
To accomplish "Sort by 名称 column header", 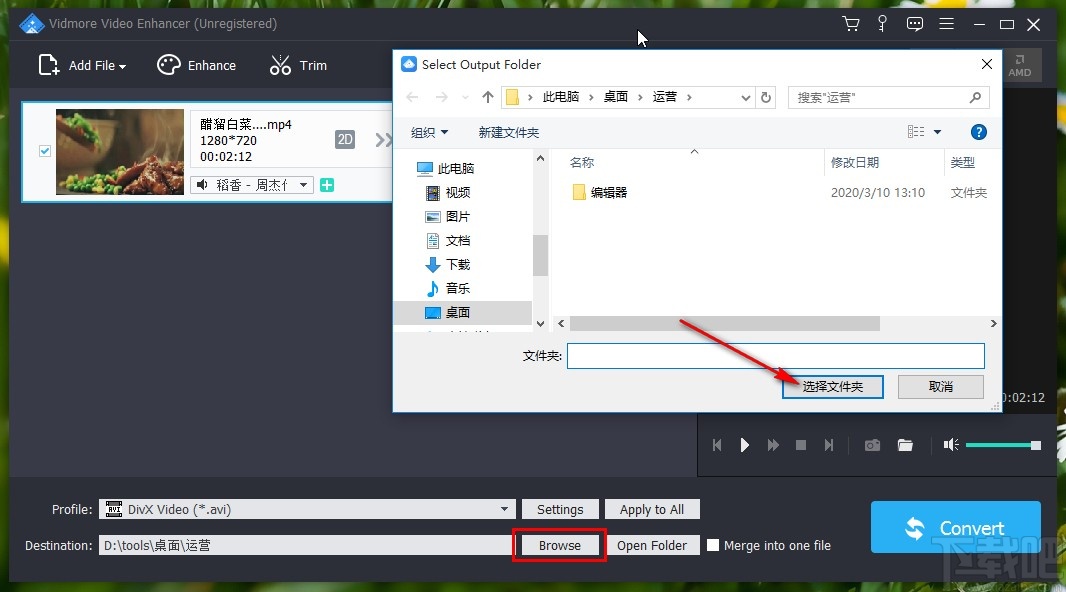I will (582, 162).
